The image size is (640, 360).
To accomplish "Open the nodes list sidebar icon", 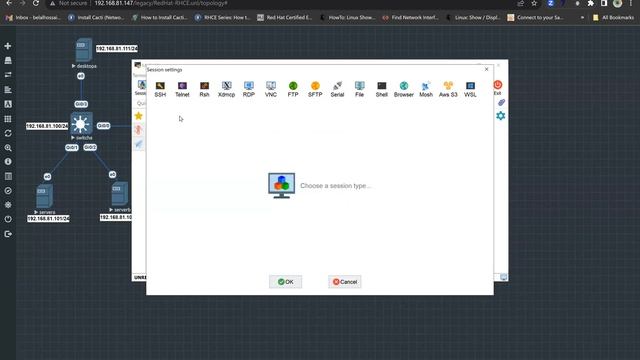I will [x=8, y=60].
